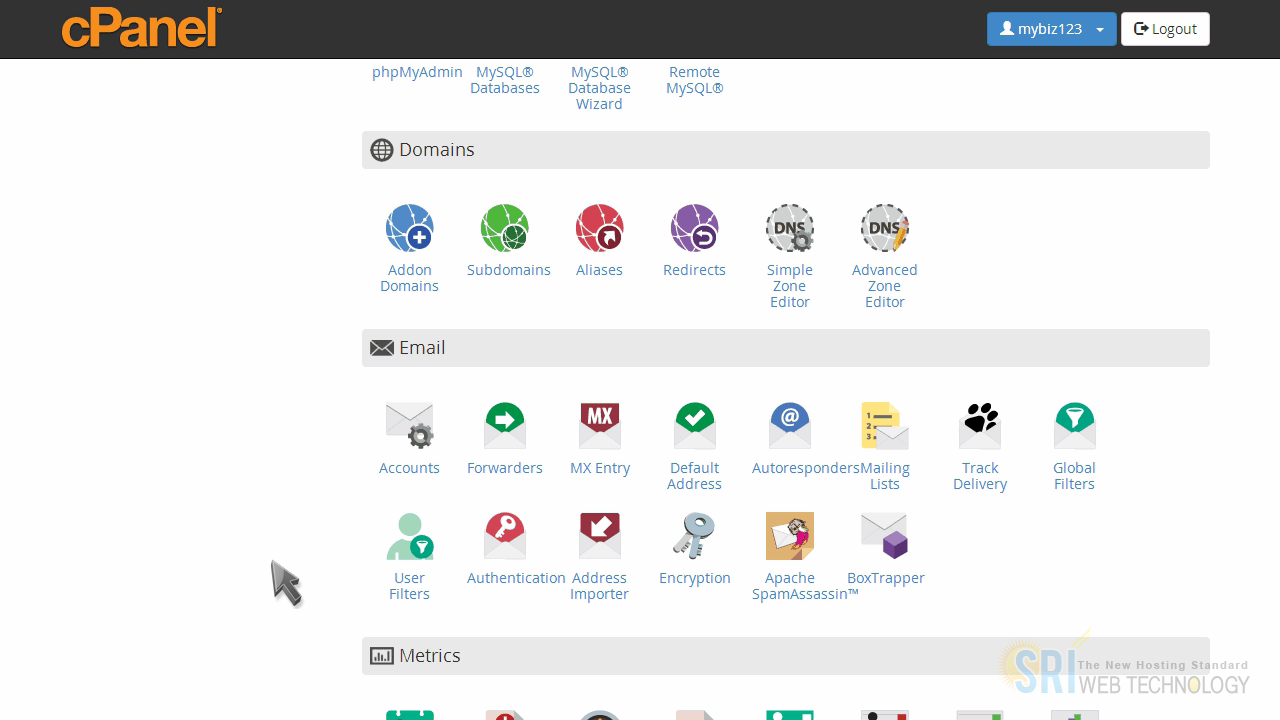Image resolution: width=1280 pixels, height=720 pixels.
Task: Open the Encryption keys icon
Action: (x=694, y=536)
